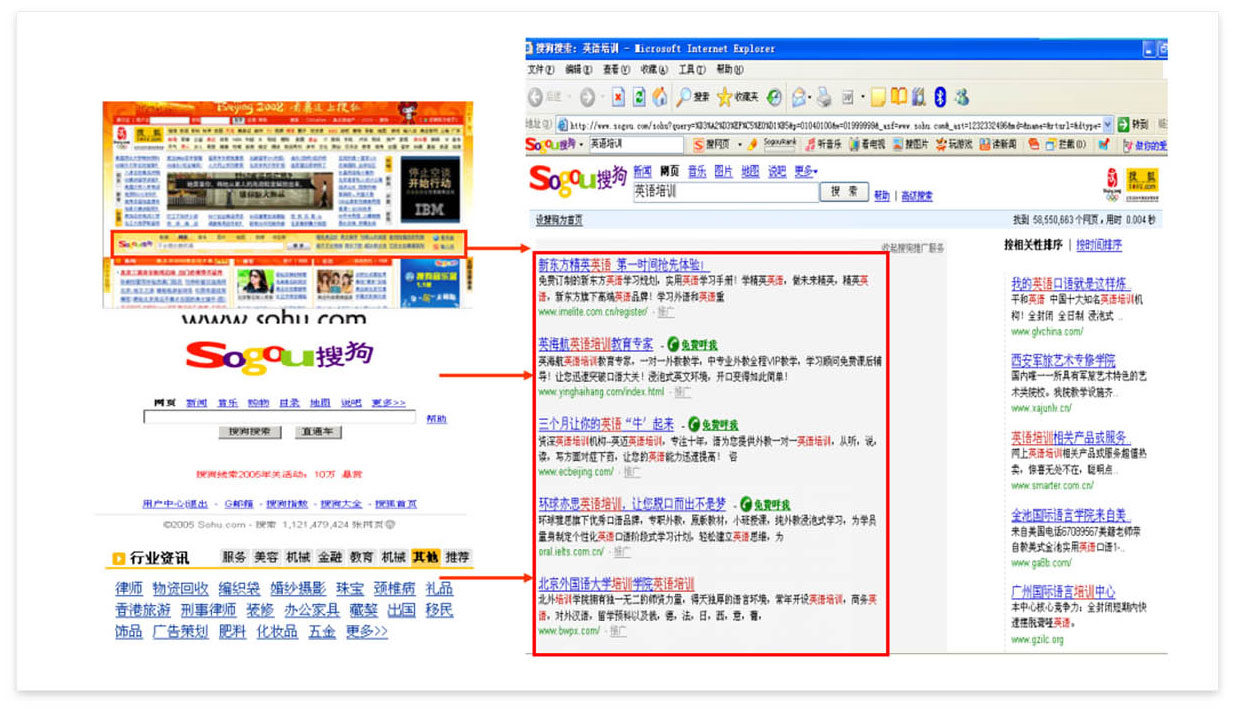Open 看电视 on the Sogou toolbar
The height and width of the screenshot is (708, 1235).
point(867,145)
